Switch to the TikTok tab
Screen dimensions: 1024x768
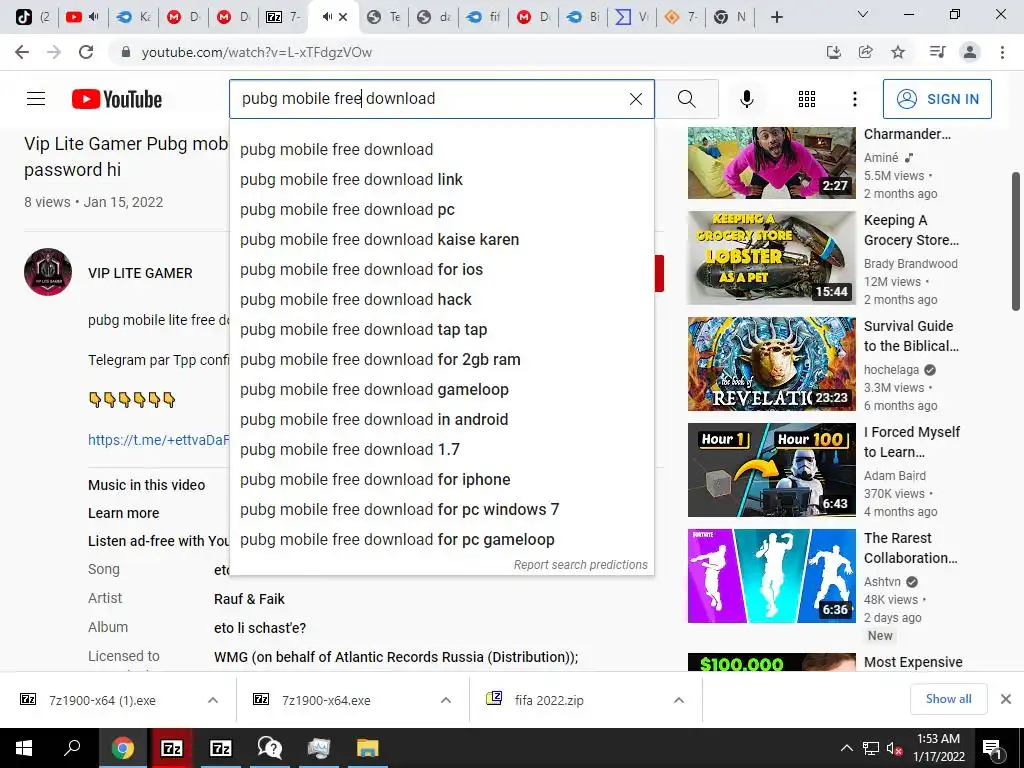(x=33, y=17)
